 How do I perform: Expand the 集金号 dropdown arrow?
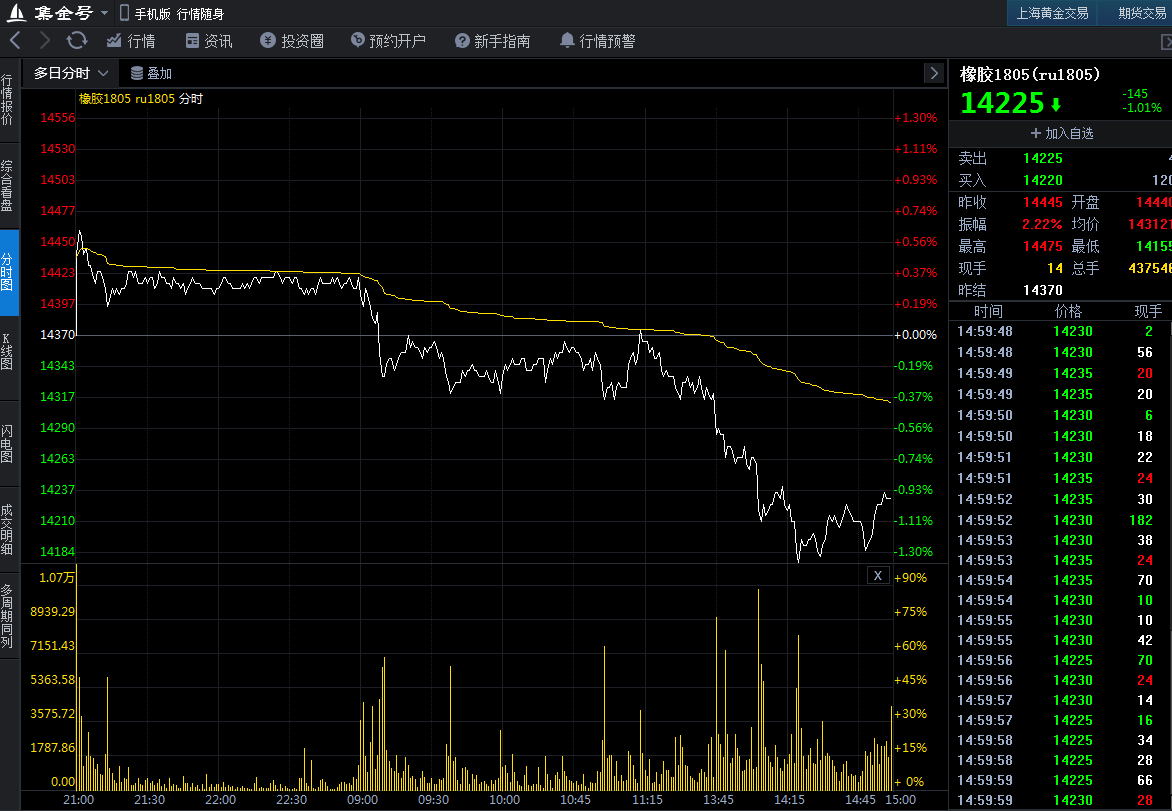point(104,13)
